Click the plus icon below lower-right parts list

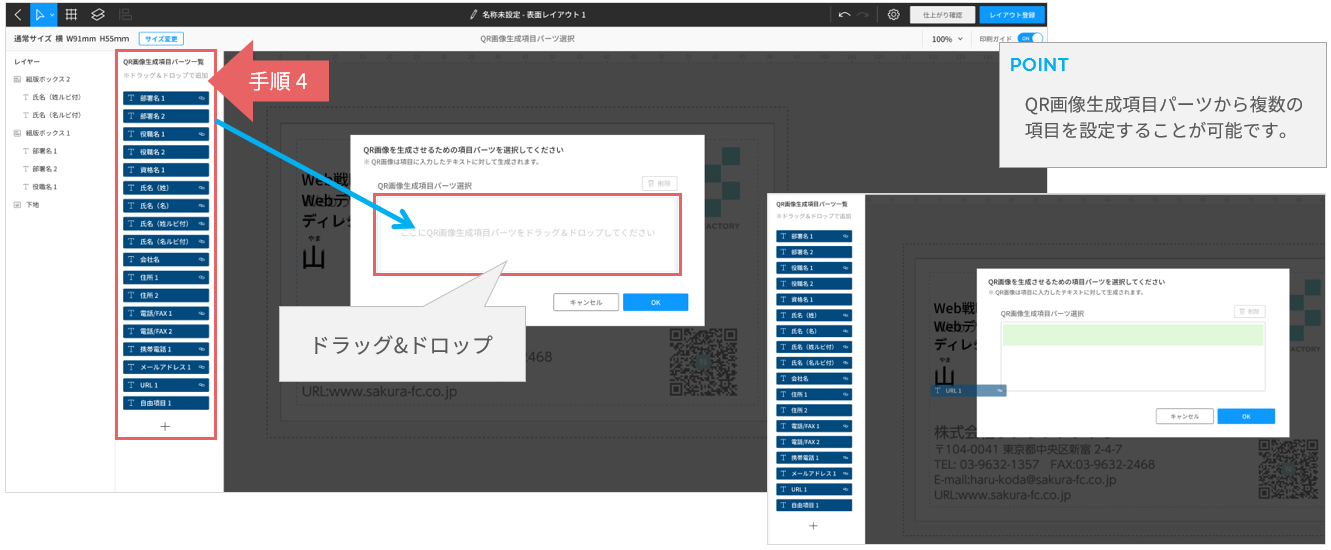[x=813, y=525]
